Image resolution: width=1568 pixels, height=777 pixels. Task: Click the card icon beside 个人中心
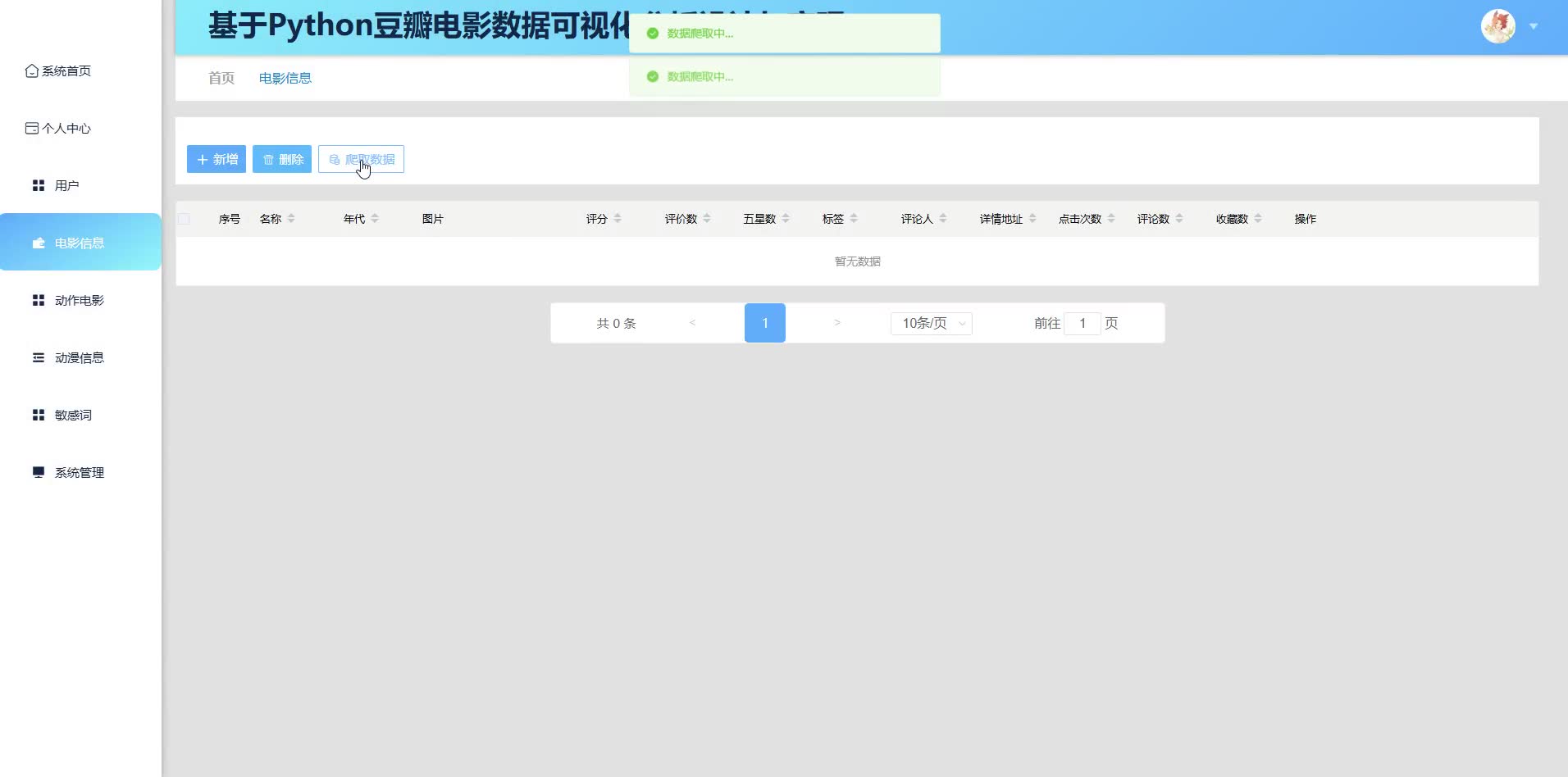pos(32,129)
